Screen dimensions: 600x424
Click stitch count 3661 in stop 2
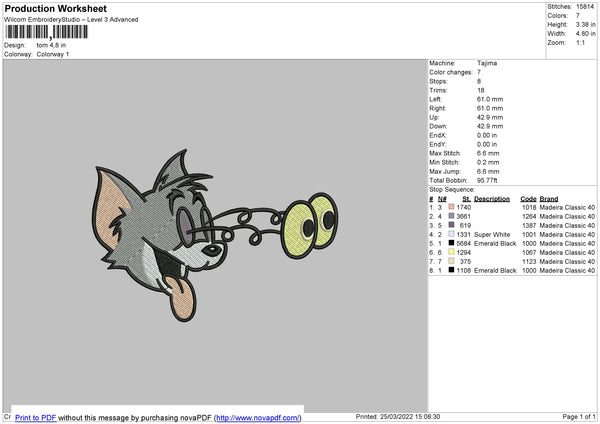click(463, 216)
